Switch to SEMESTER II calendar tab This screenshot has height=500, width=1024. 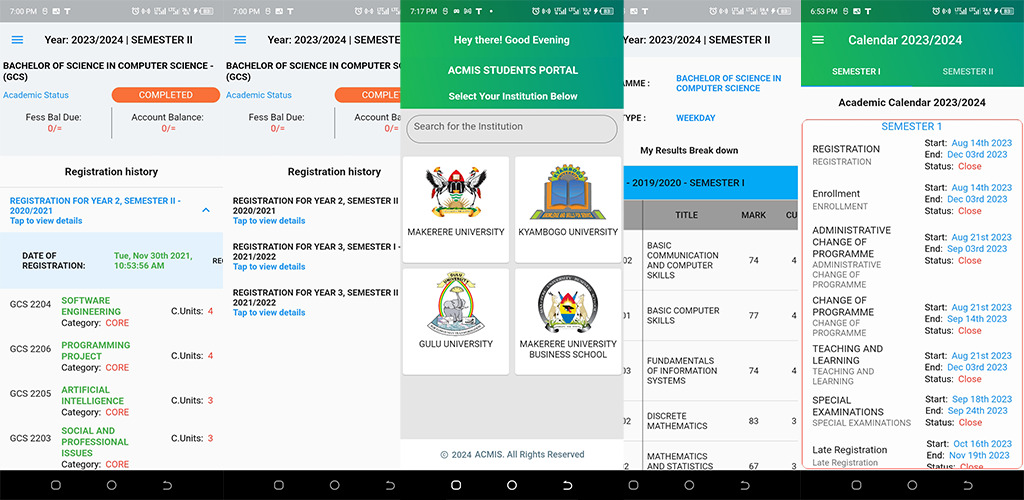click(968, 71)
